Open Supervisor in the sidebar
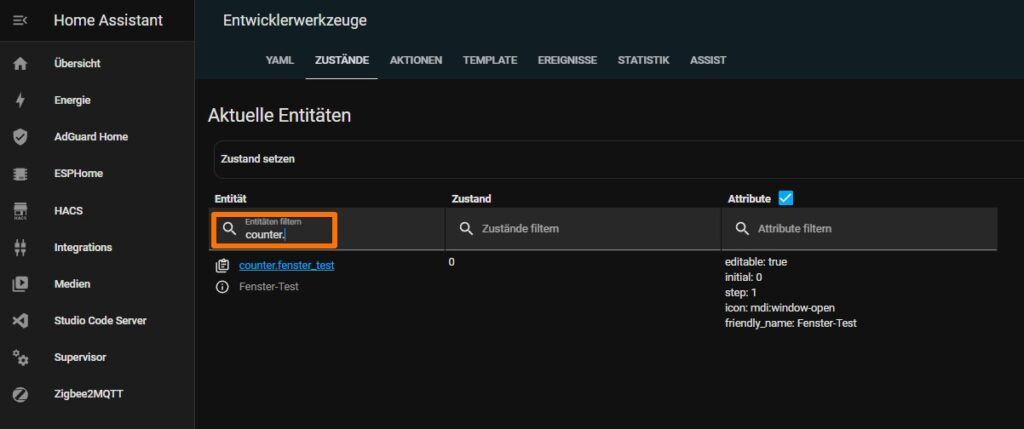Image resolution: width=1024 pixels, height=429 pixels. click(80, 357)
